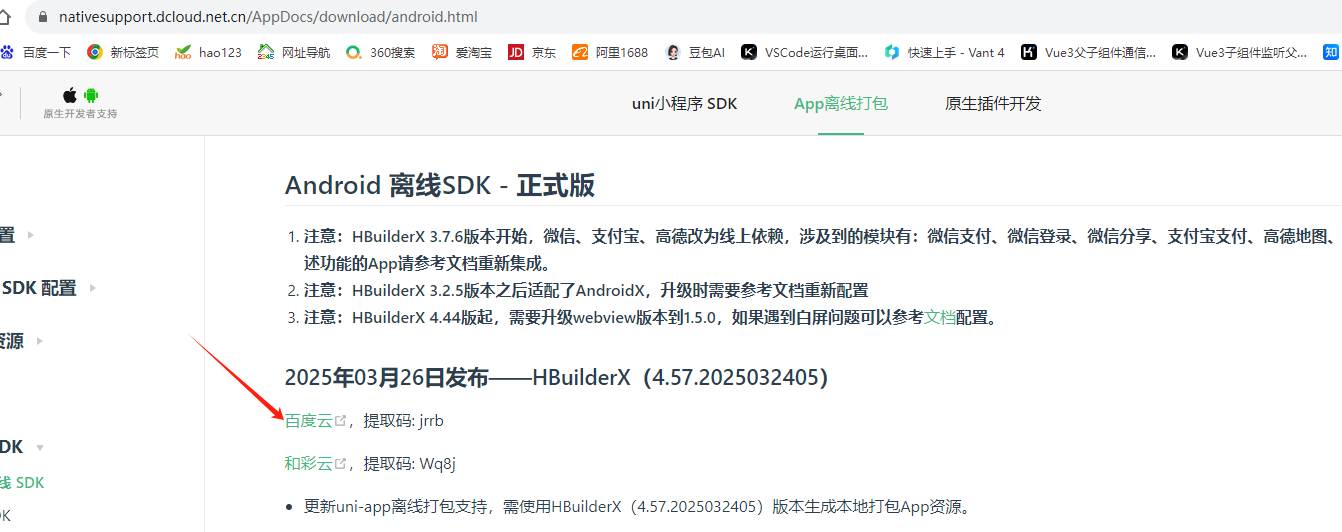Open the 原生插件开发 tab
This screenshot has height=532, width=1342.
point(993,104)
